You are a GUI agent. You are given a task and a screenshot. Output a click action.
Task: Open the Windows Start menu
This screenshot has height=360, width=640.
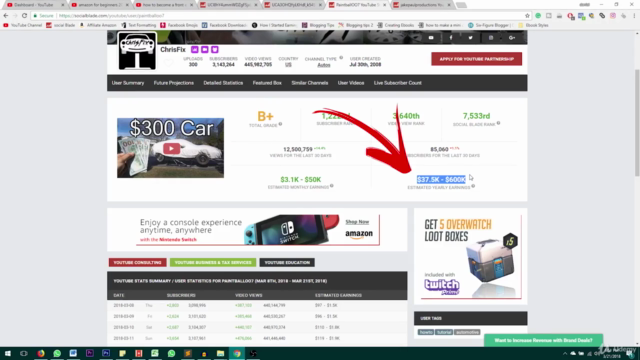[7, 353]
